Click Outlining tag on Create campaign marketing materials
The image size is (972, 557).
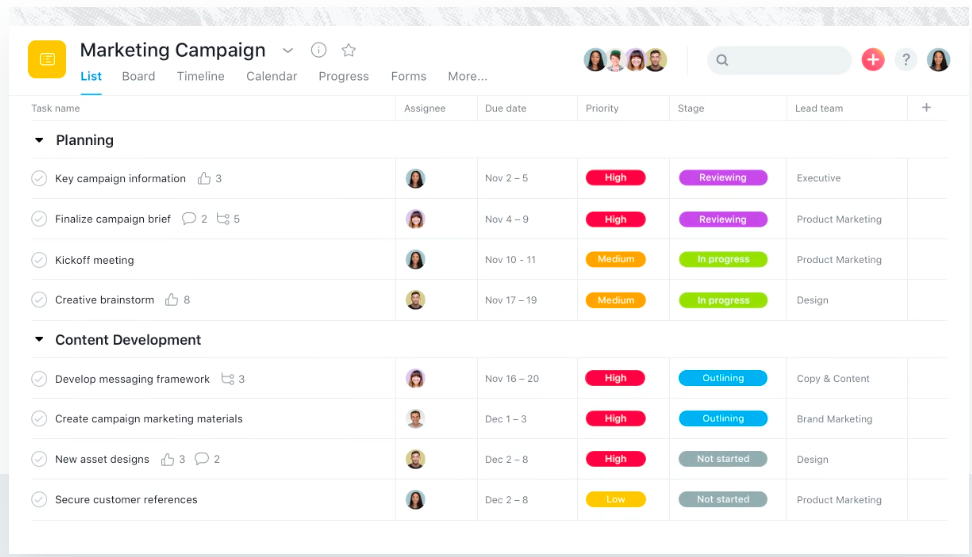click(x=723, y=419)
